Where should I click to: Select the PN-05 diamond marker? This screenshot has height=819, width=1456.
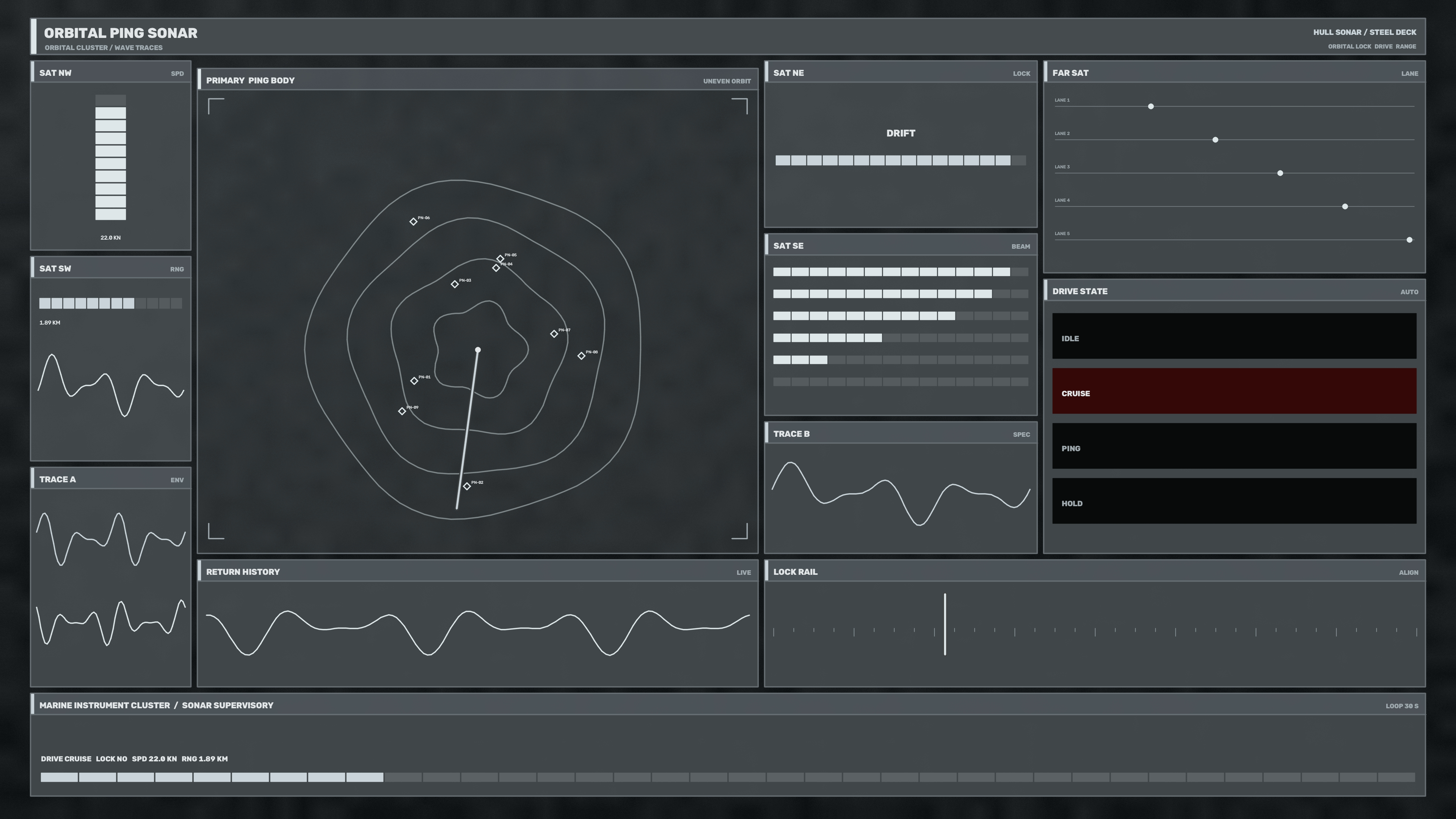click(x=500, y=259)
